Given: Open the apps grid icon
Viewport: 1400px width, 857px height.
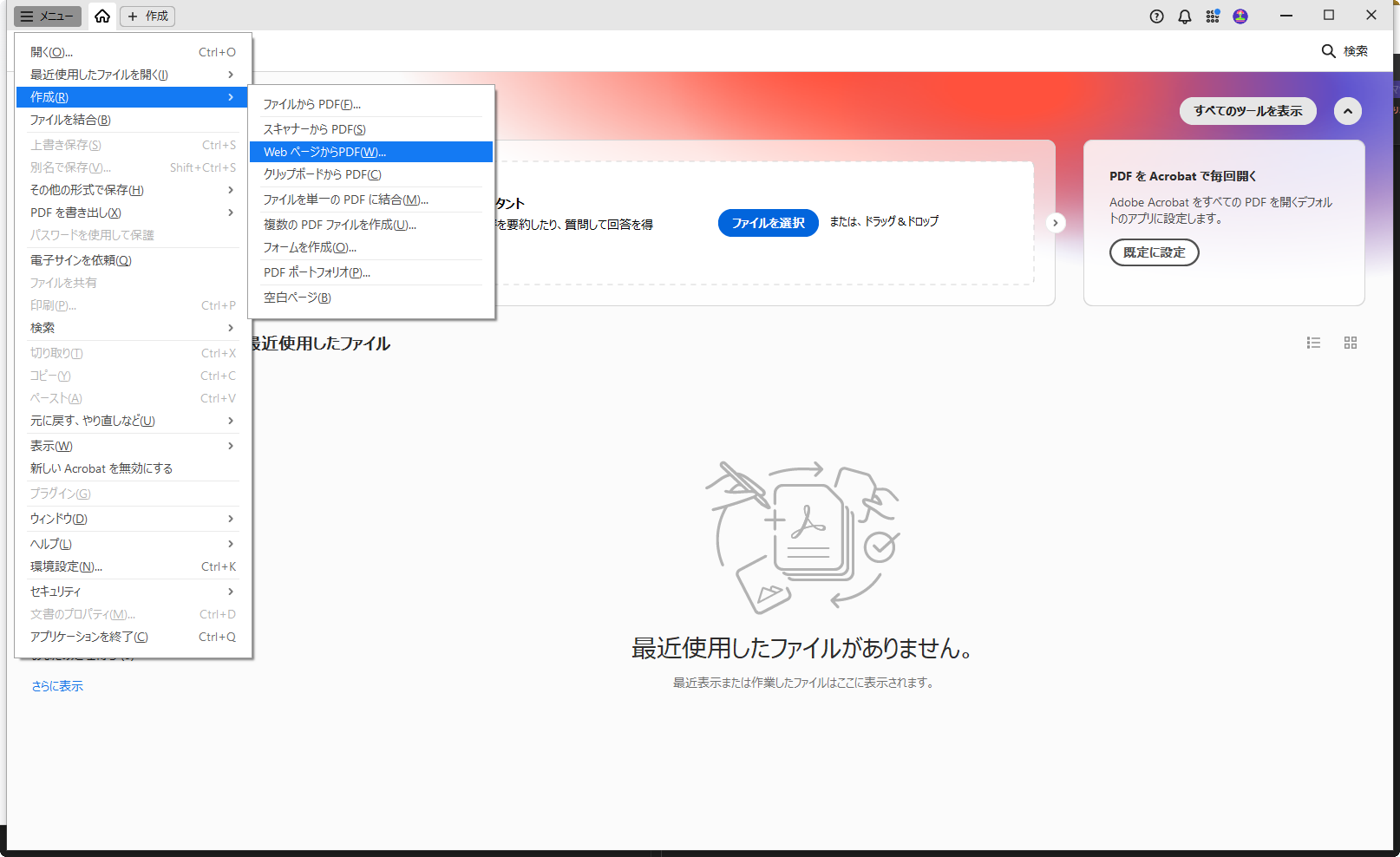Looking at the screenshot, I should [x=1213, y=16].
